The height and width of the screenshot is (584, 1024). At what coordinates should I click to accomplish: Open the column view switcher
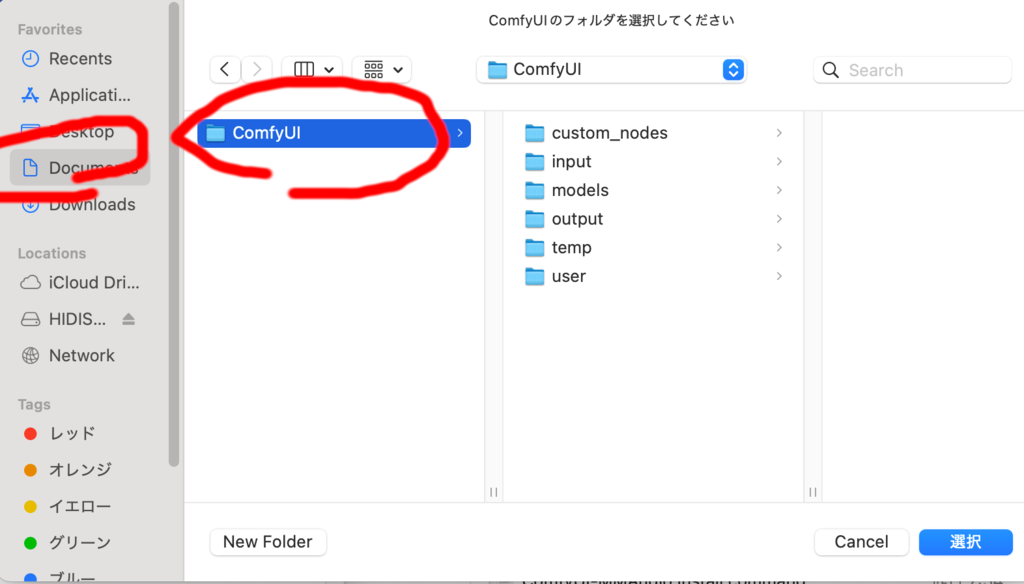point(312,69)
